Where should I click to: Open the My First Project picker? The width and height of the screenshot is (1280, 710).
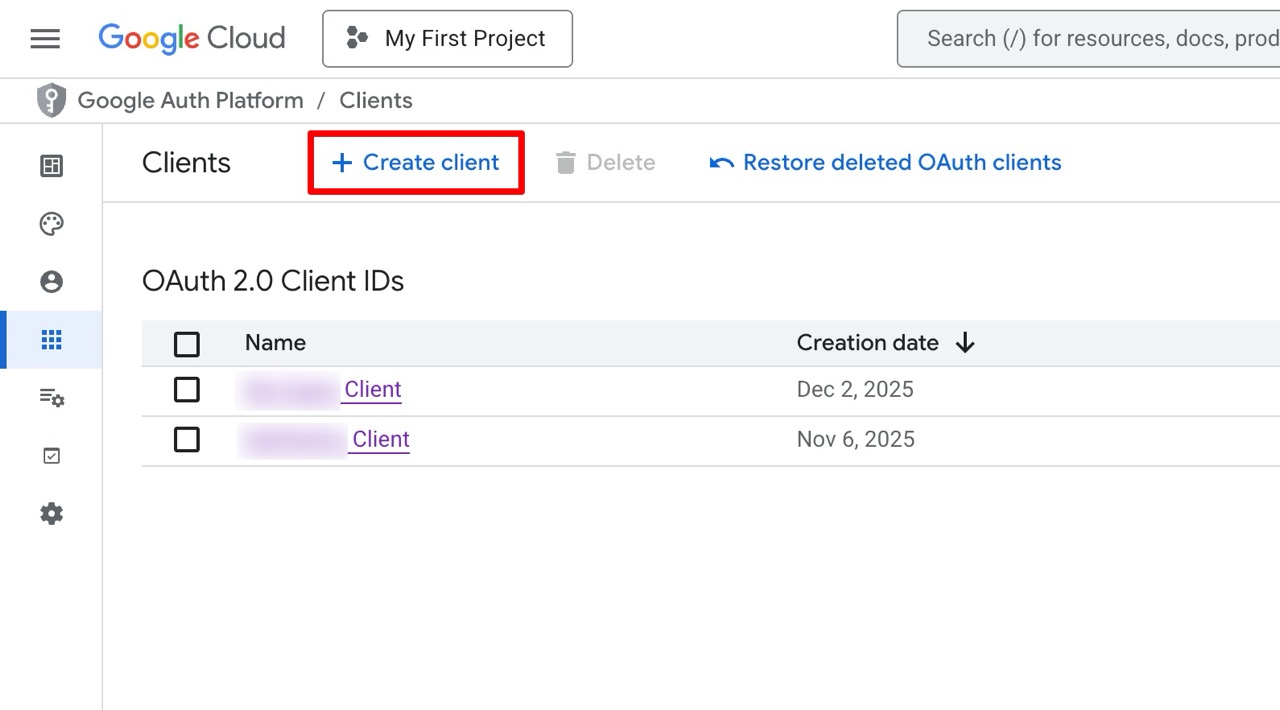pyautogui.click(x=447, y=39)
